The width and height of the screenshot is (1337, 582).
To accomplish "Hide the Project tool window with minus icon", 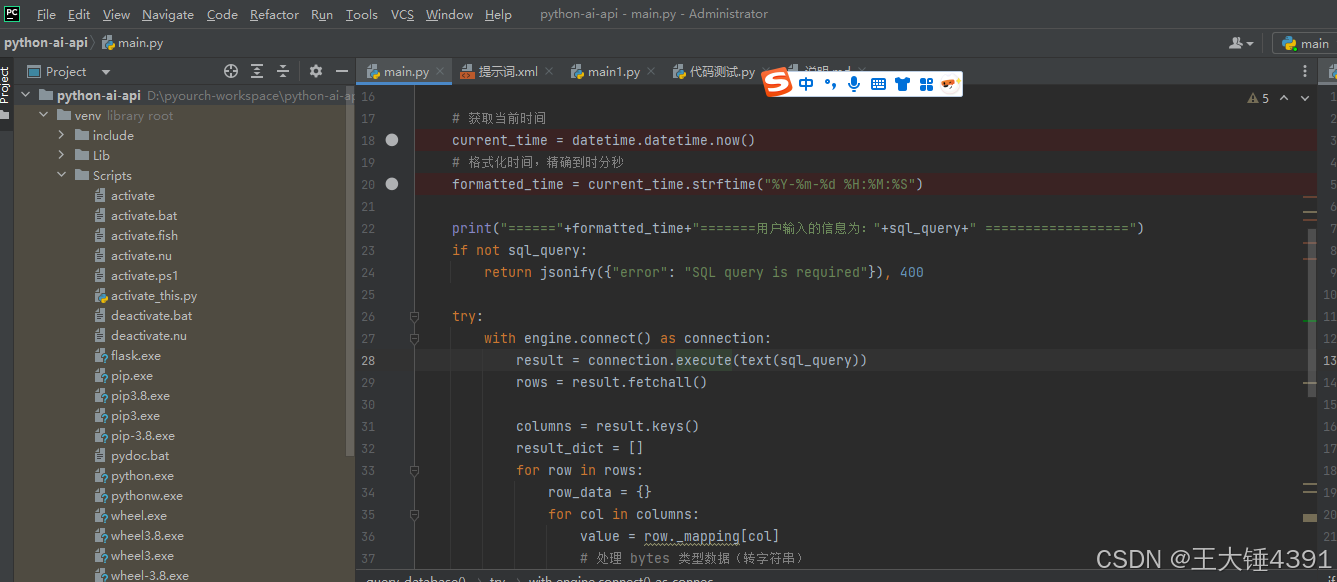I will [x=341, y=71].
